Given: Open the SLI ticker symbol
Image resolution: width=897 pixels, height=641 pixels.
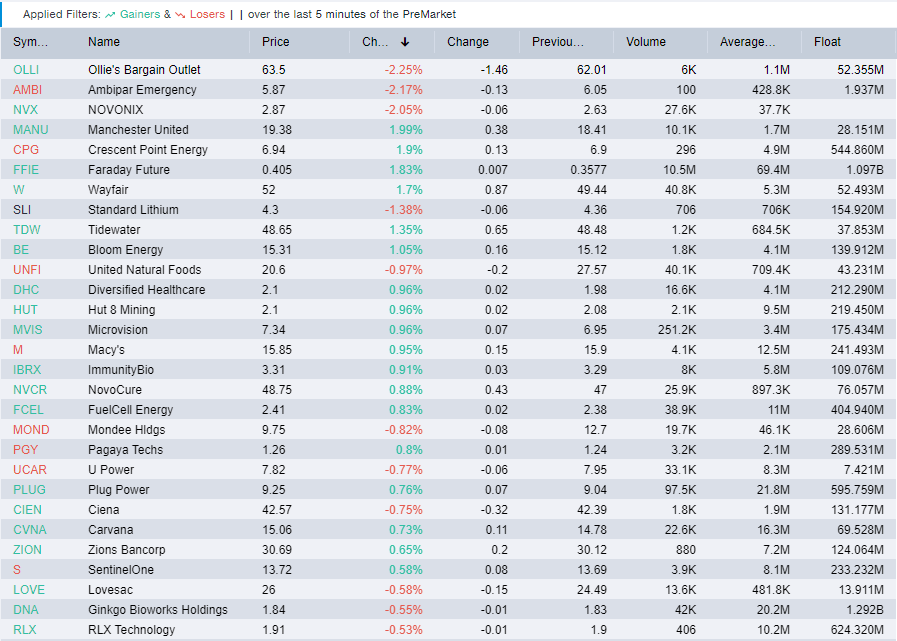Looking at the screenshot, I should click(x=22, y=210).
